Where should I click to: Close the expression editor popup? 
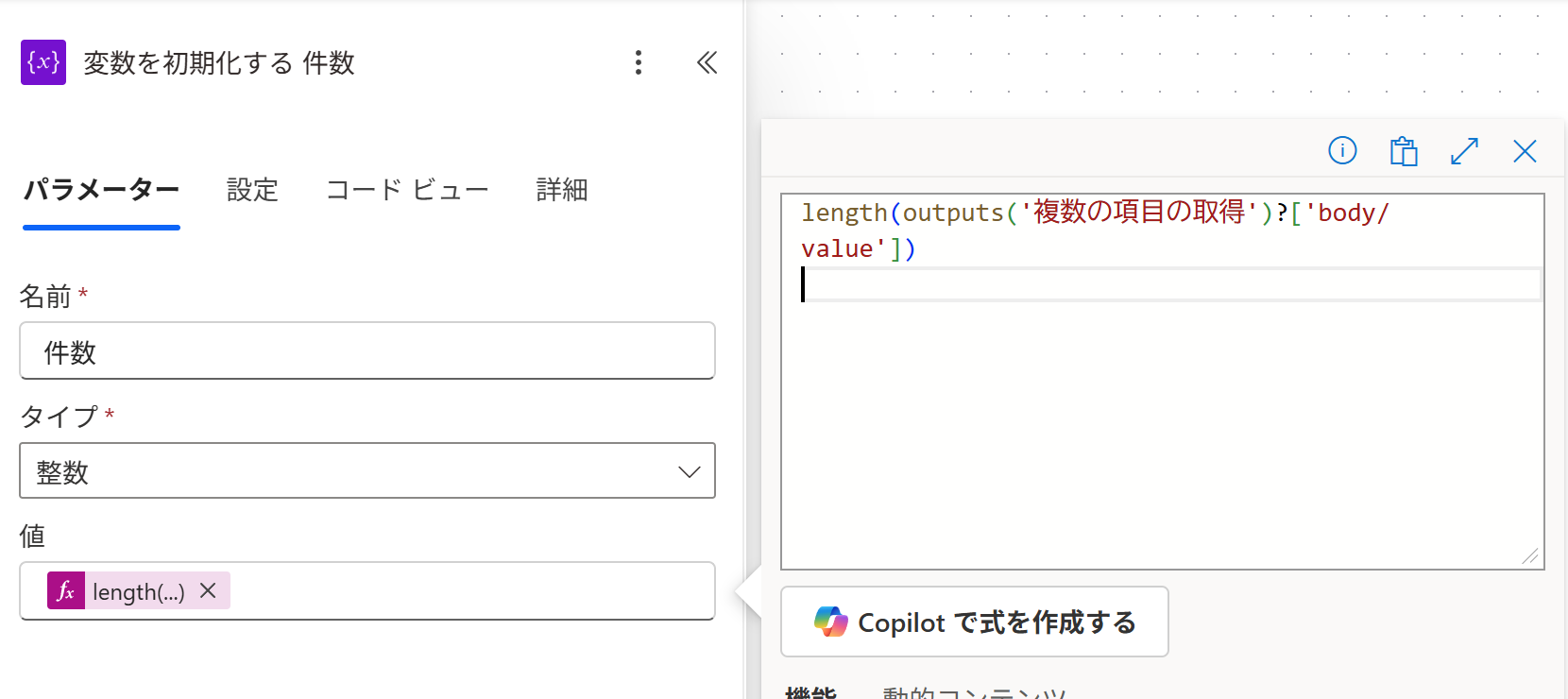[x=1525, y=151]
